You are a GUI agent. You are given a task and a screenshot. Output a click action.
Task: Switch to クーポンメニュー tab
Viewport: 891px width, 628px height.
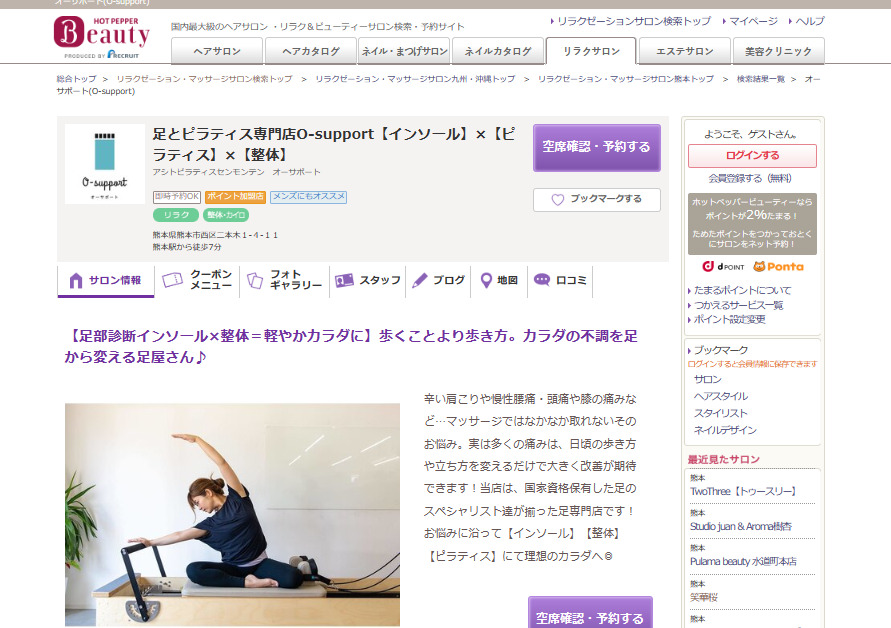pyautogui.click(x=197, y=280)
